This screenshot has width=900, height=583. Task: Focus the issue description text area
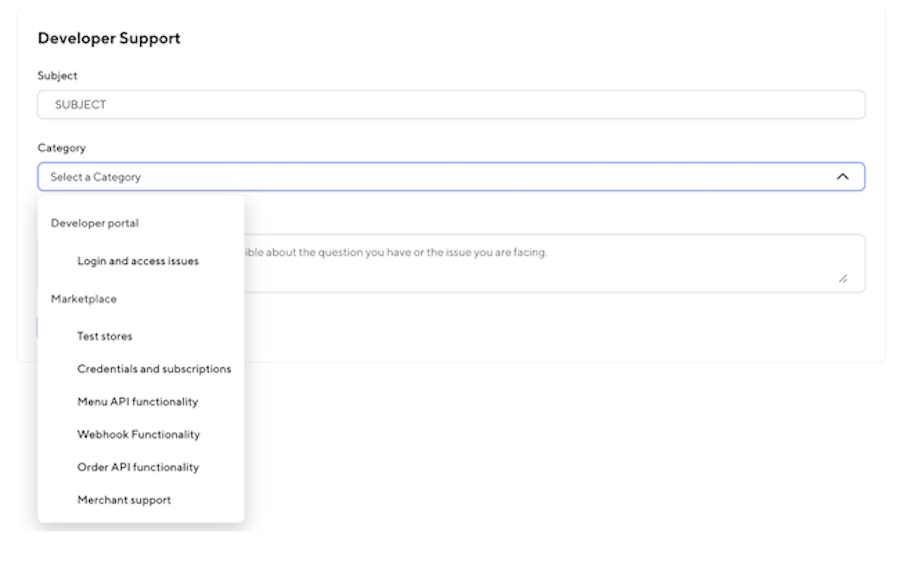coord(550,272)
